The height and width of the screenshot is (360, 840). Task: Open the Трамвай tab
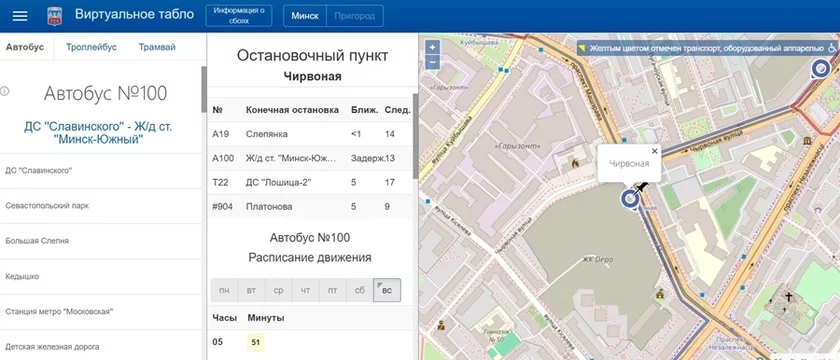(157, 47)
